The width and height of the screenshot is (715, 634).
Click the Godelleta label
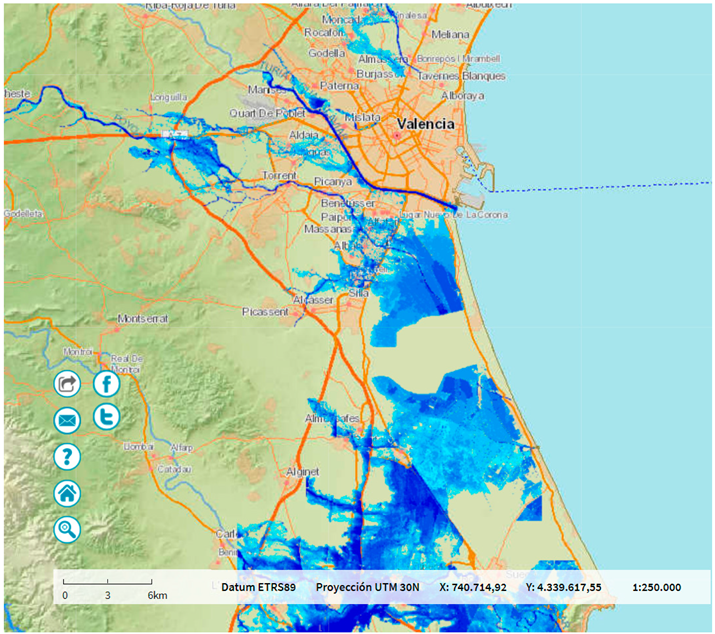coord(23,213)
